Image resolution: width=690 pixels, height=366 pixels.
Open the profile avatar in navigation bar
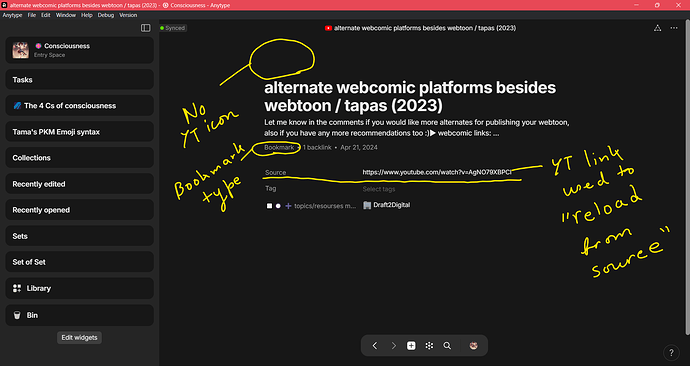tap(473, 346)
